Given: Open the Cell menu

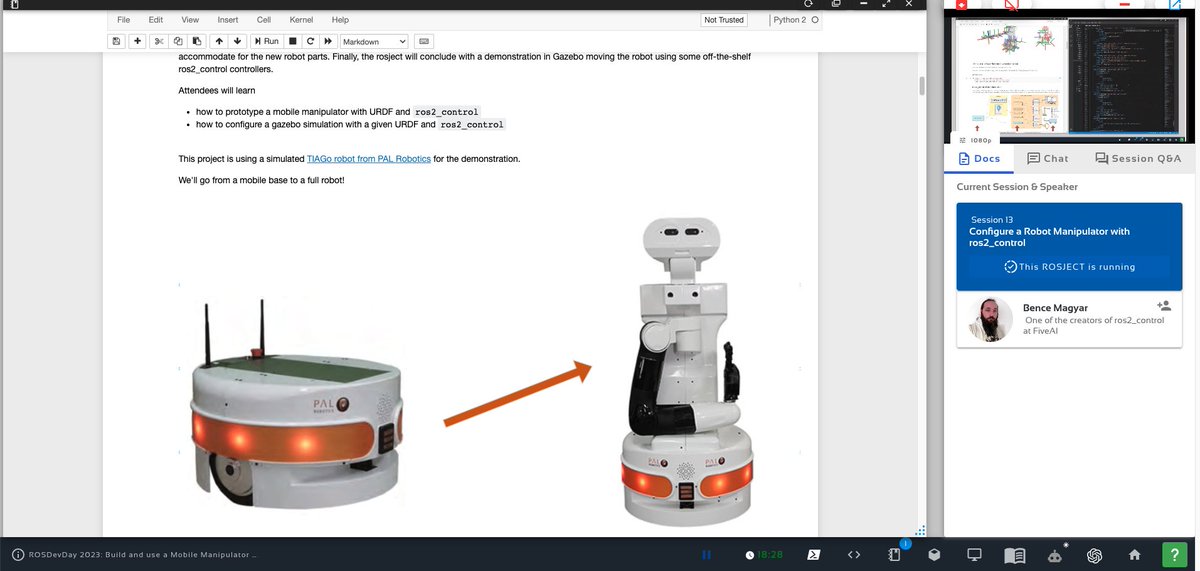Looking at the screenshot, I should pyautogui.click(x=264, y=20).
